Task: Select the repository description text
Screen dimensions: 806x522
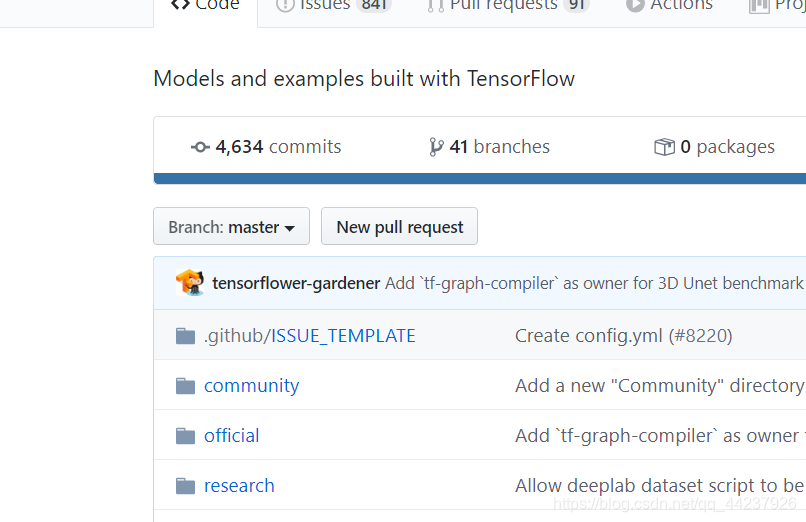Action: click(x=364, y=79)
